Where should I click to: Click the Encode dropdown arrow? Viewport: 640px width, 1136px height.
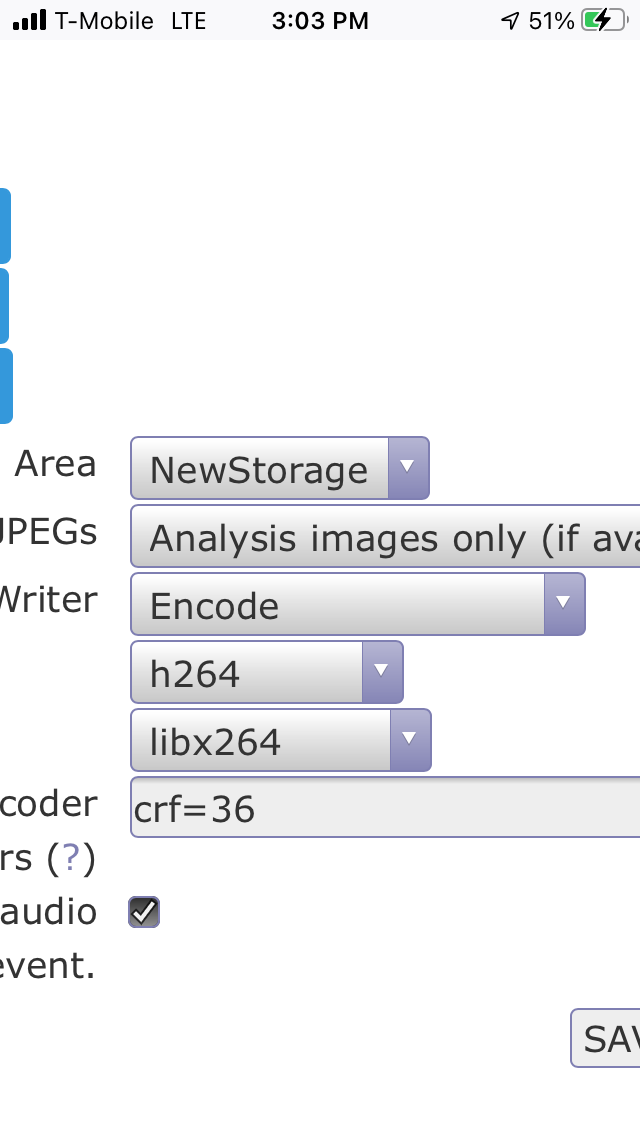[x=564, y=604]
